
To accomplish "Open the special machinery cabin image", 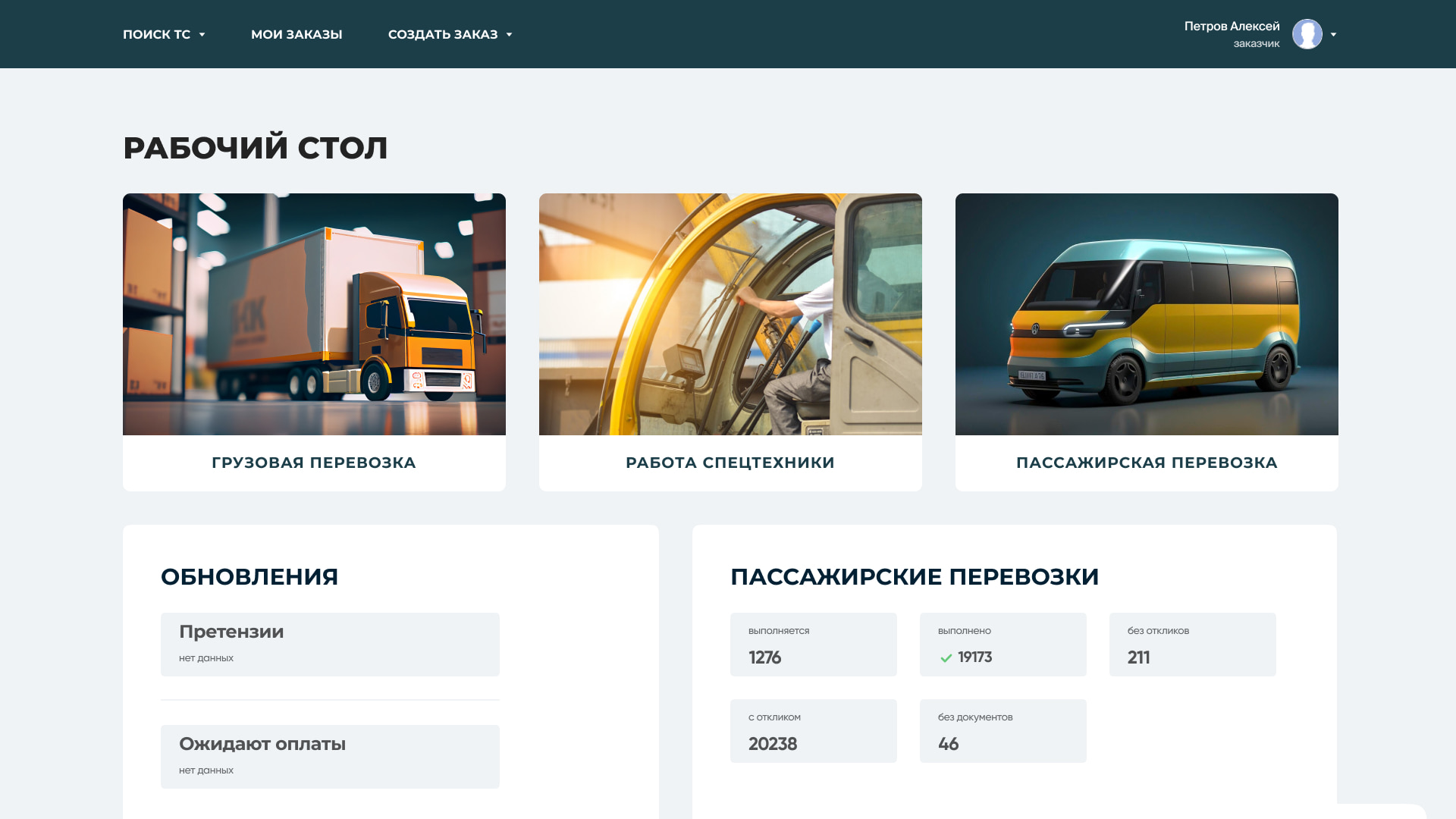I will 730,314.
